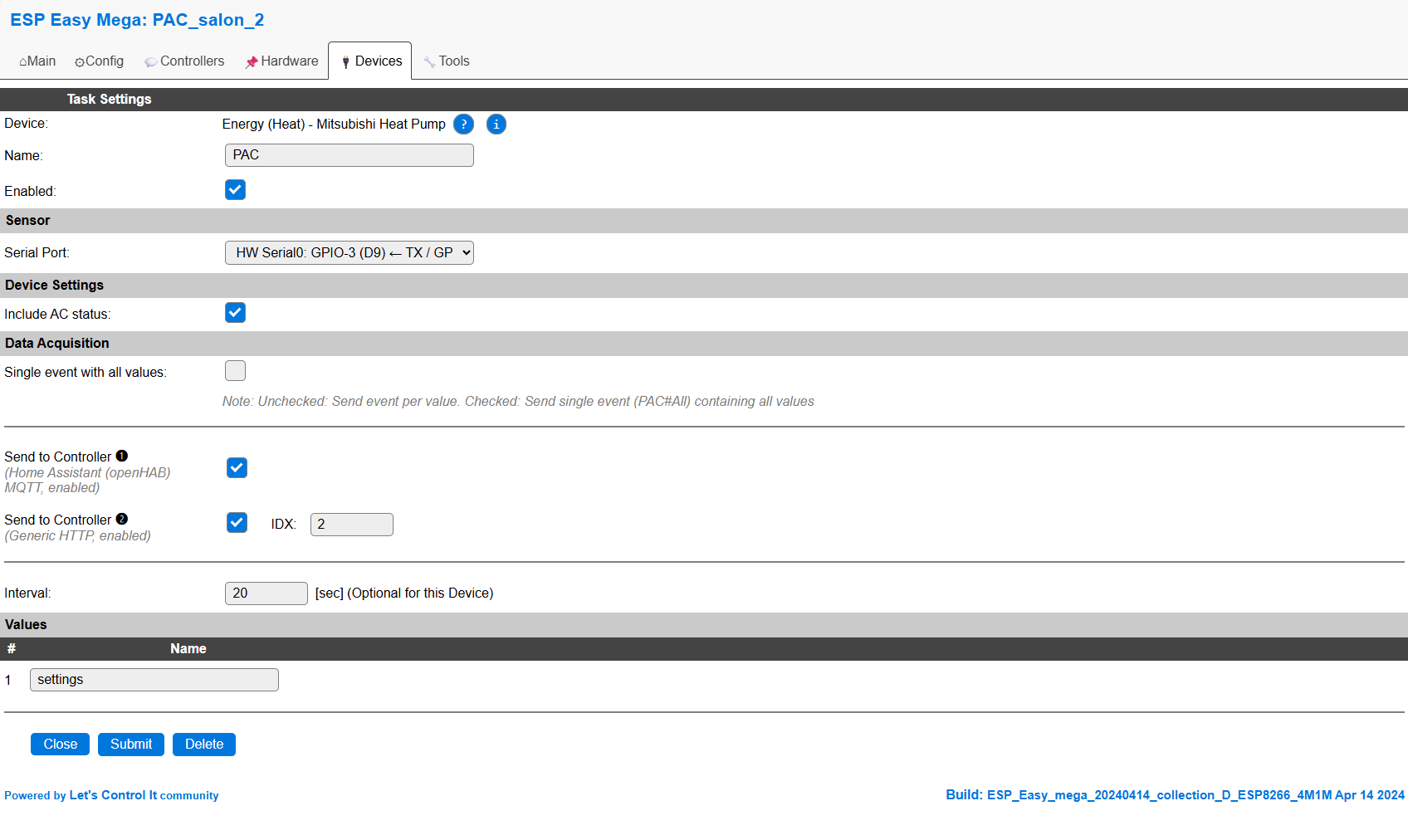Screen dimensions: 1408x840
Task: Submit the task settings
Action: click(x=131, y=745)
